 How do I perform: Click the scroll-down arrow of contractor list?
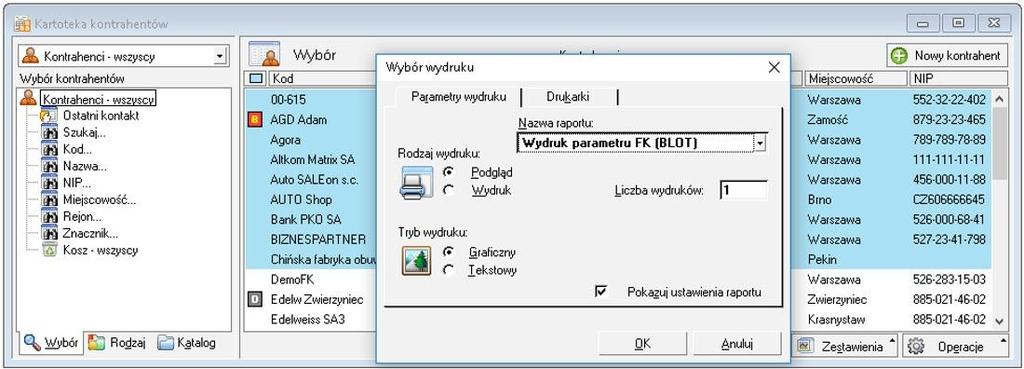pyautogui.click(x=999, y=320)
